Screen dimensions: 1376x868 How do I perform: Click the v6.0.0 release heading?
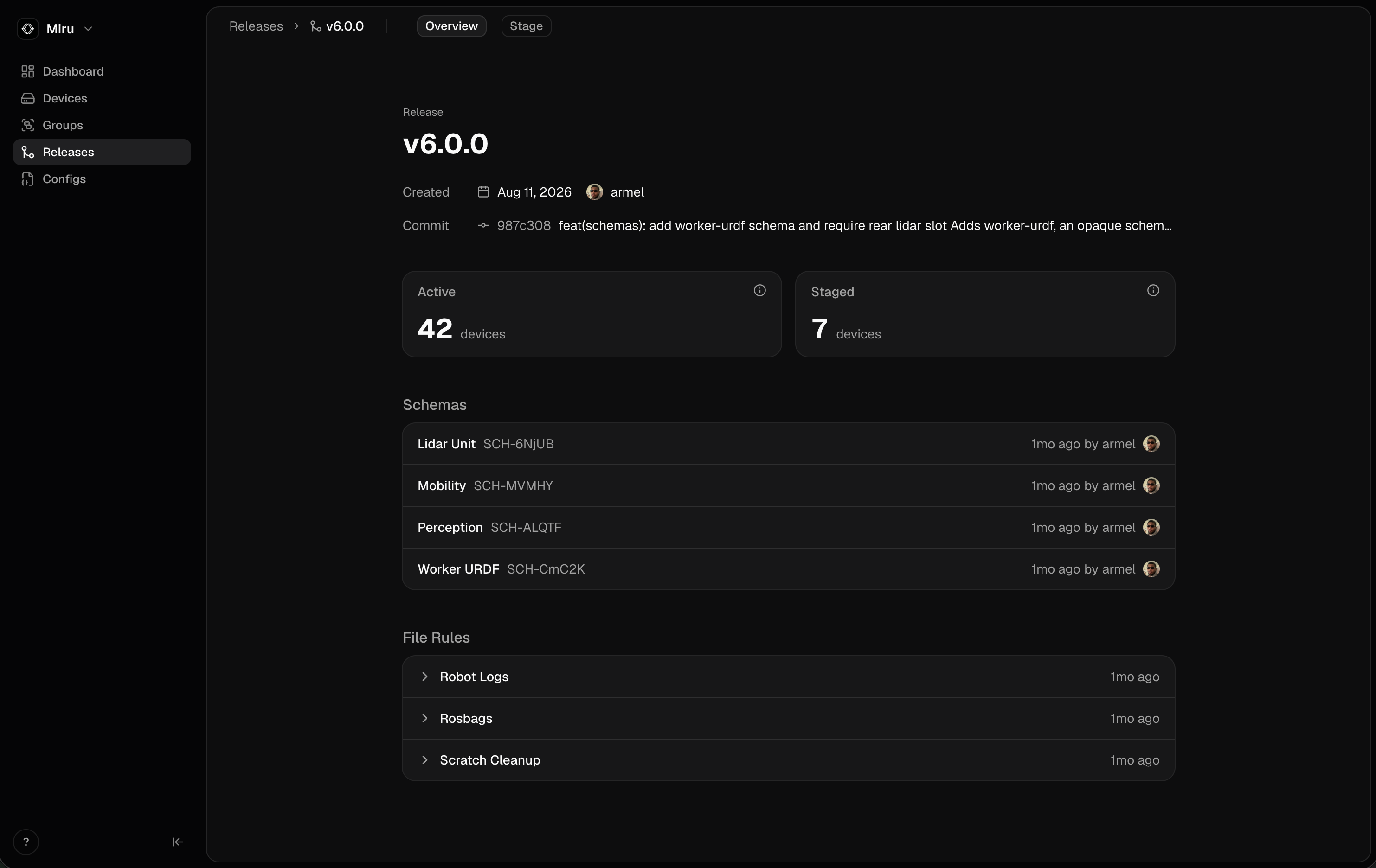click(x=445, y=143)
